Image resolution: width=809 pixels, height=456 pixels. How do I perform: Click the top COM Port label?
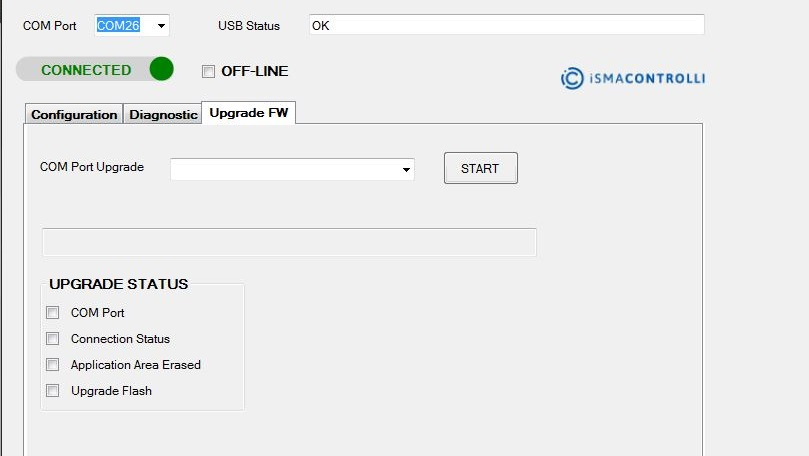point(50,26)
